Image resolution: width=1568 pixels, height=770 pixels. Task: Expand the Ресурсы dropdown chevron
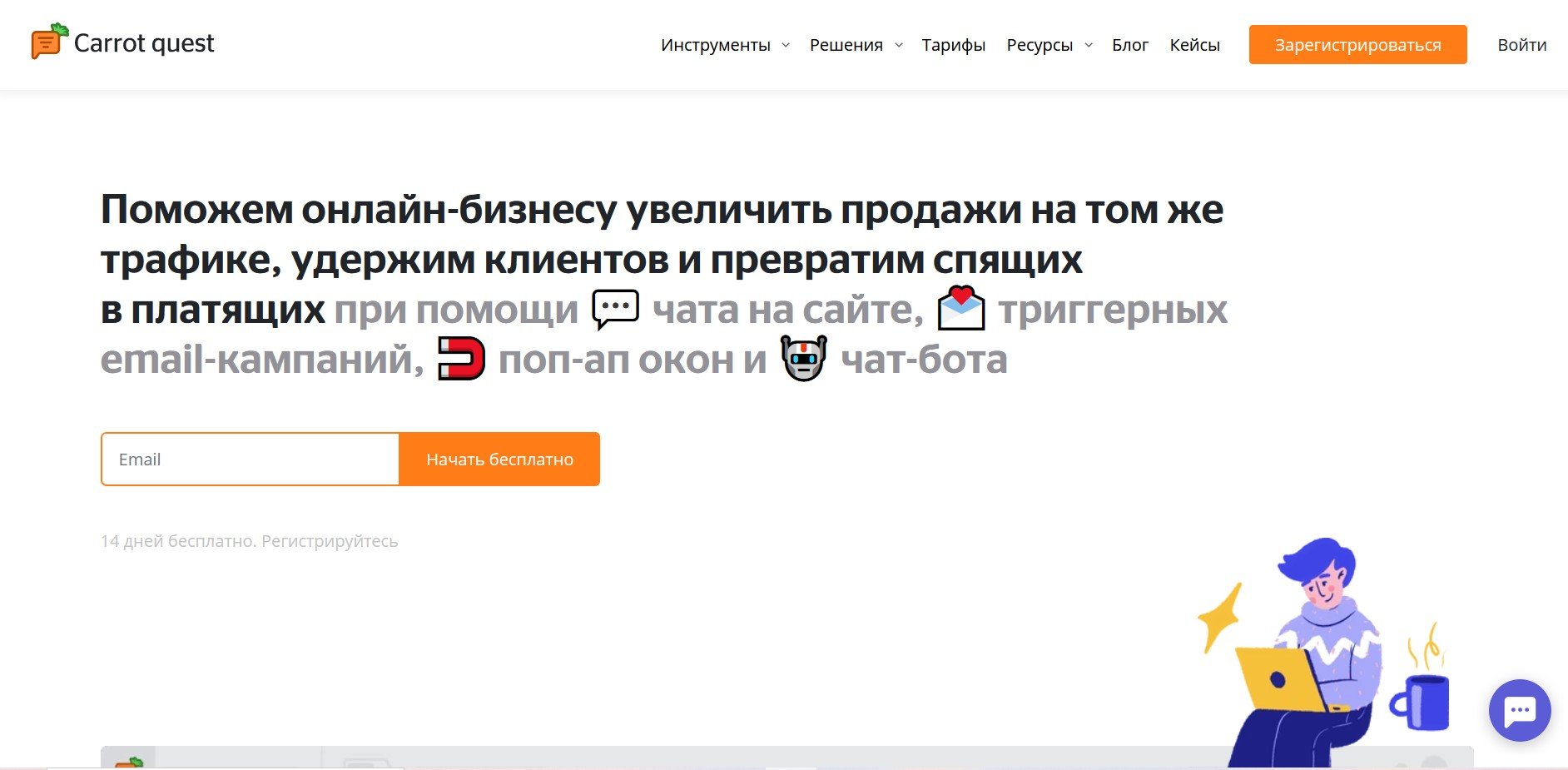(1089, 45)
